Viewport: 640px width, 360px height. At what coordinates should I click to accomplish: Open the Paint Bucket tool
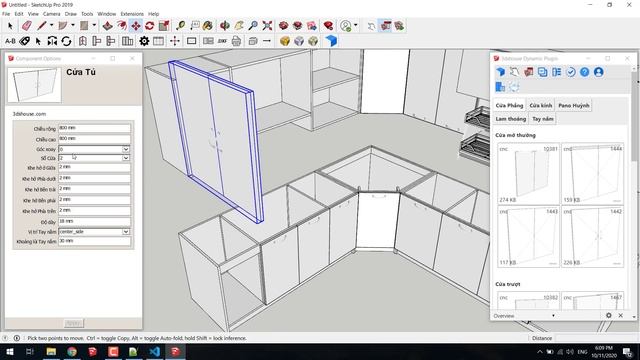(208, 26)
